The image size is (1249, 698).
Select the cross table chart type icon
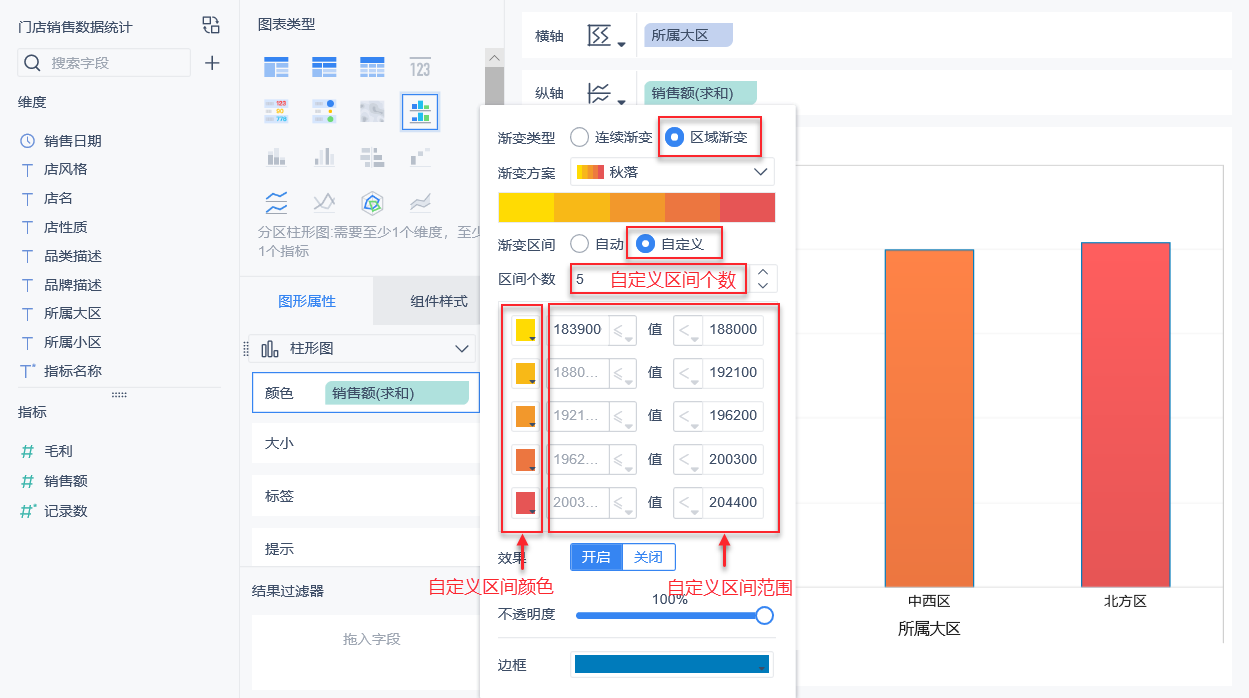tap(324, 67)
